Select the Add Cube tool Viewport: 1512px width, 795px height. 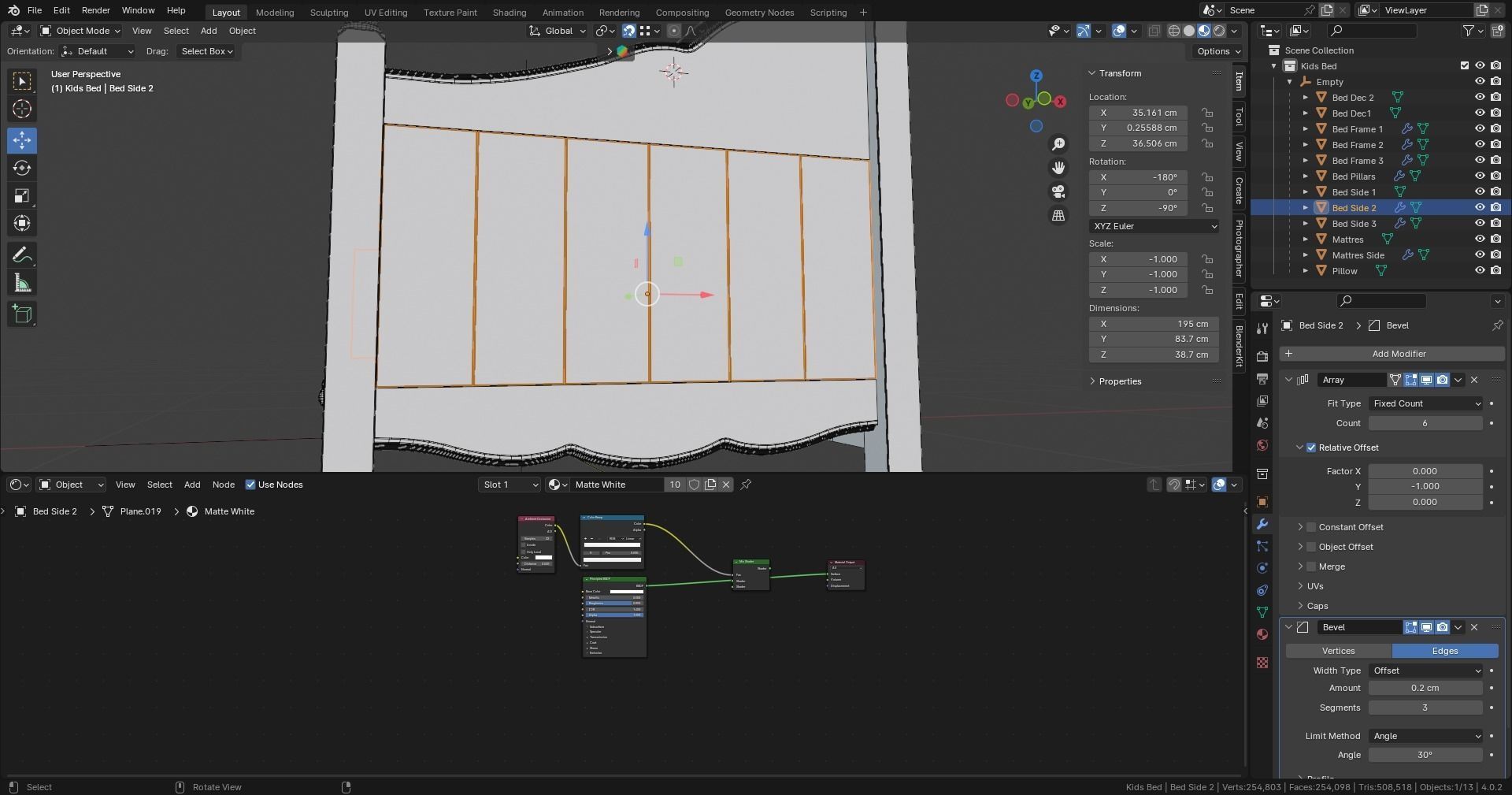click(x=22, y=314)
